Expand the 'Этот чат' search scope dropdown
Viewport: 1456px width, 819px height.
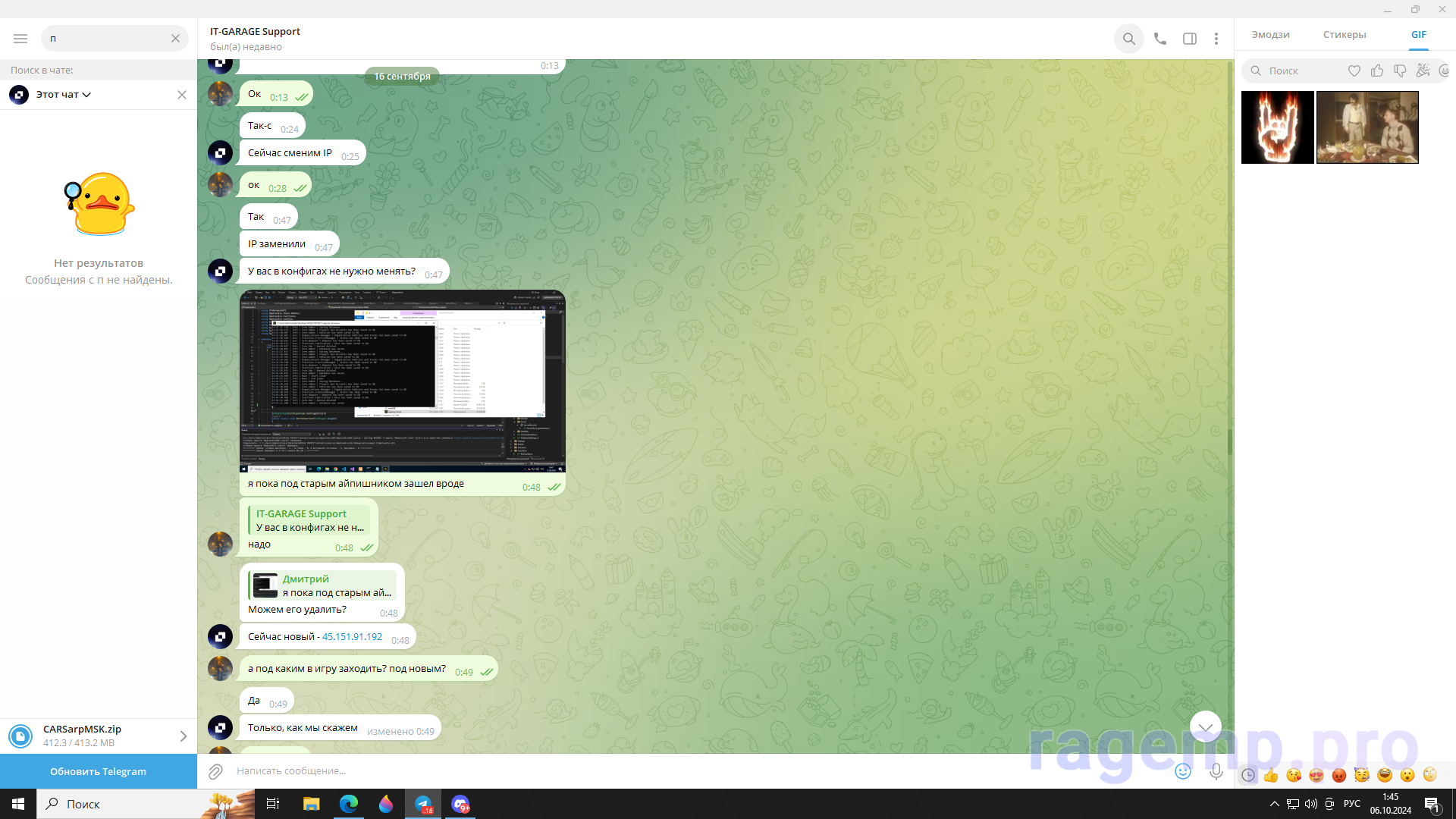tap(64, 95)
